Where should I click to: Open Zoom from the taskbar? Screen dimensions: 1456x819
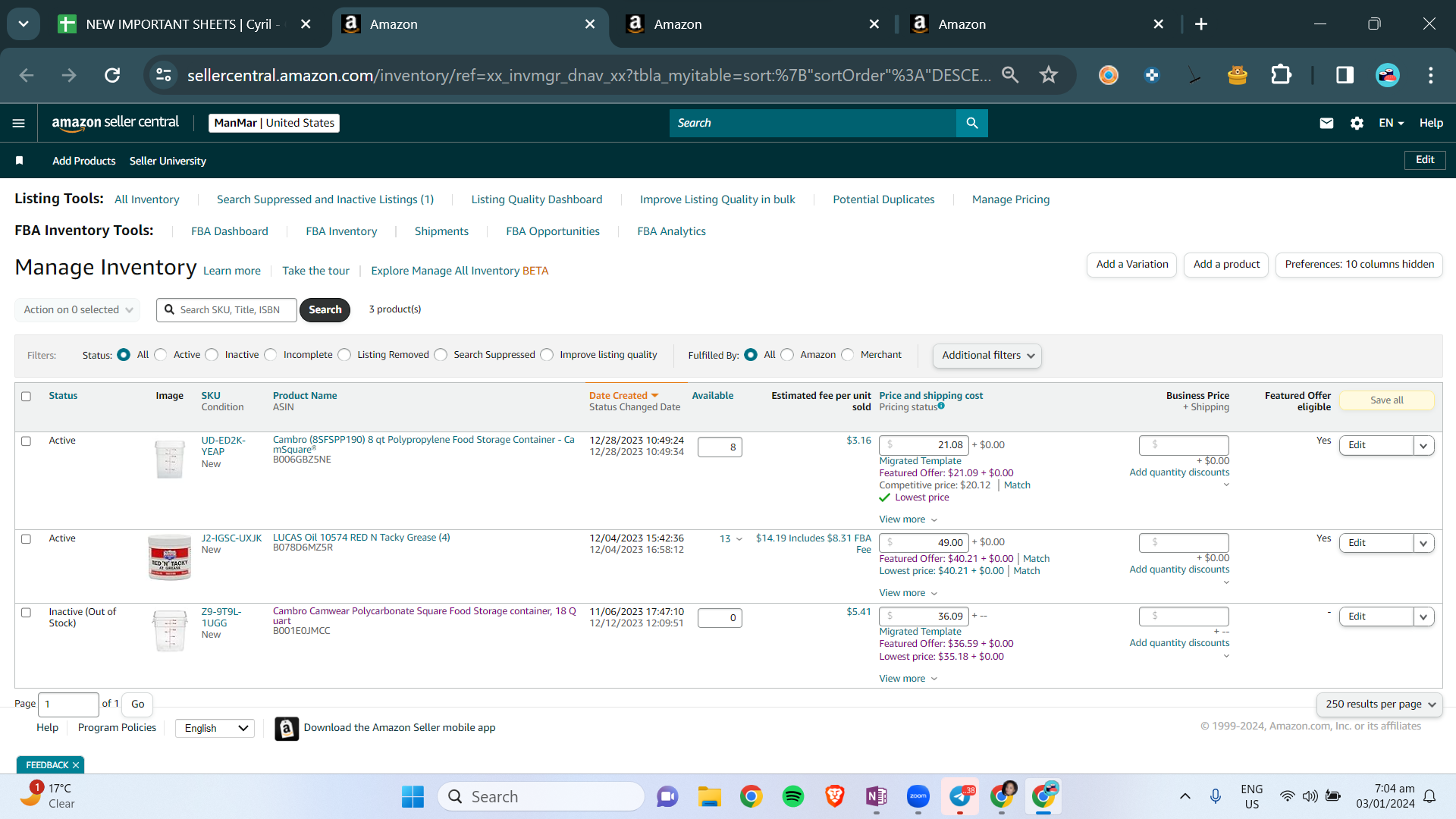[x=918, y=796]
